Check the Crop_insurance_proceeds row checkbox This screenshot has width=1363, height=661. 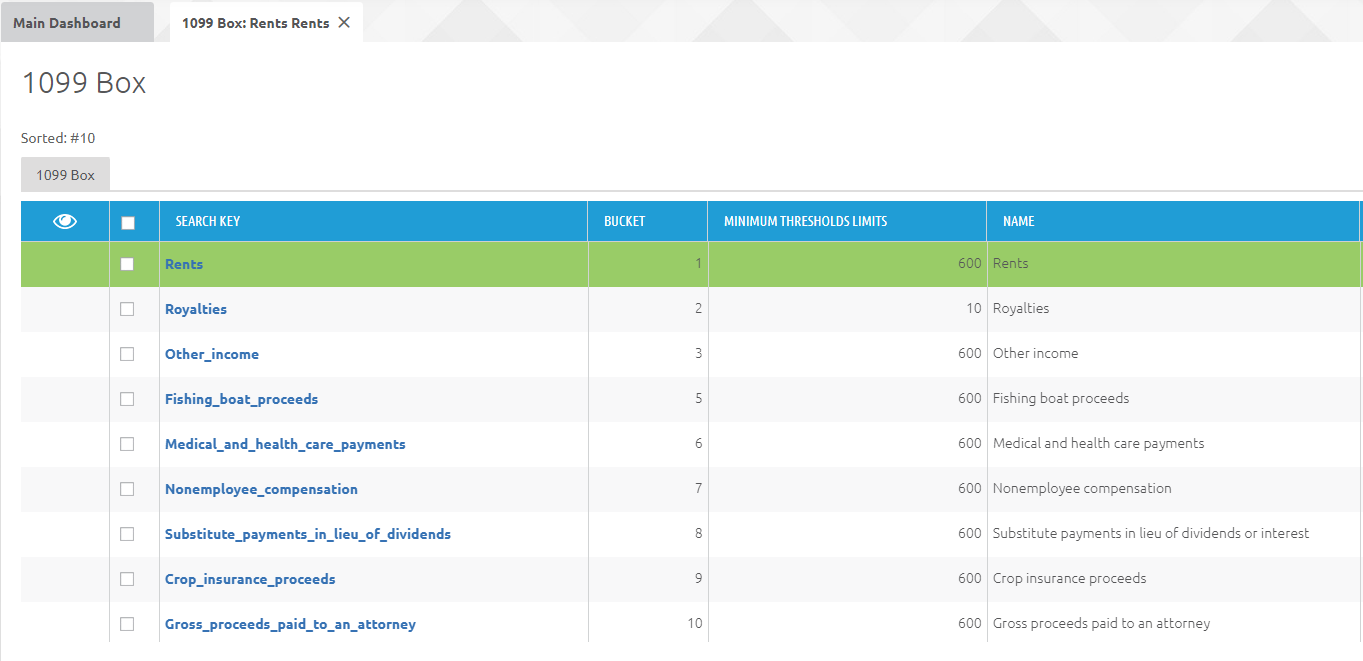click(127, 579)
